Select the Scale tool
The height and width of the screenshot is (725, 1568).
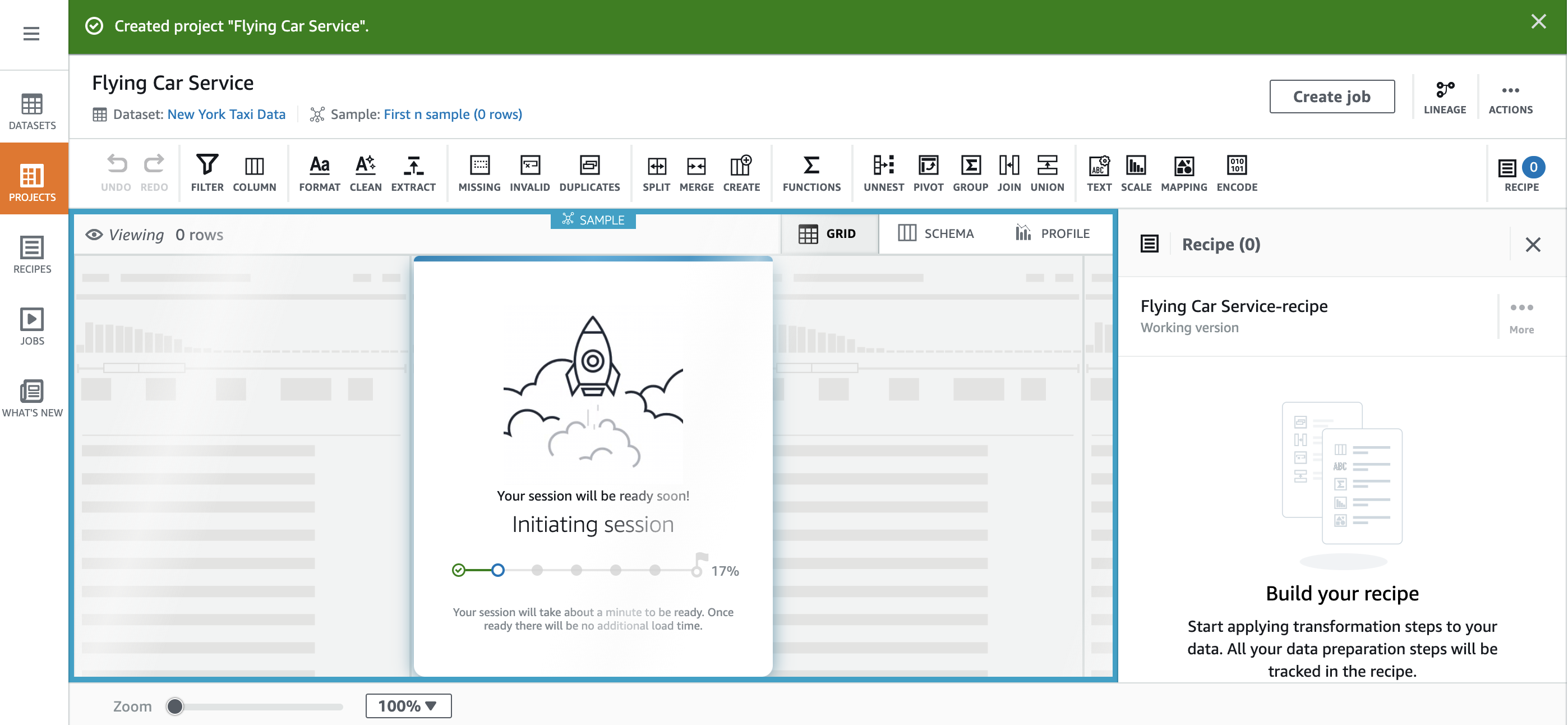pyautogui.click(x=1136, y=173)
